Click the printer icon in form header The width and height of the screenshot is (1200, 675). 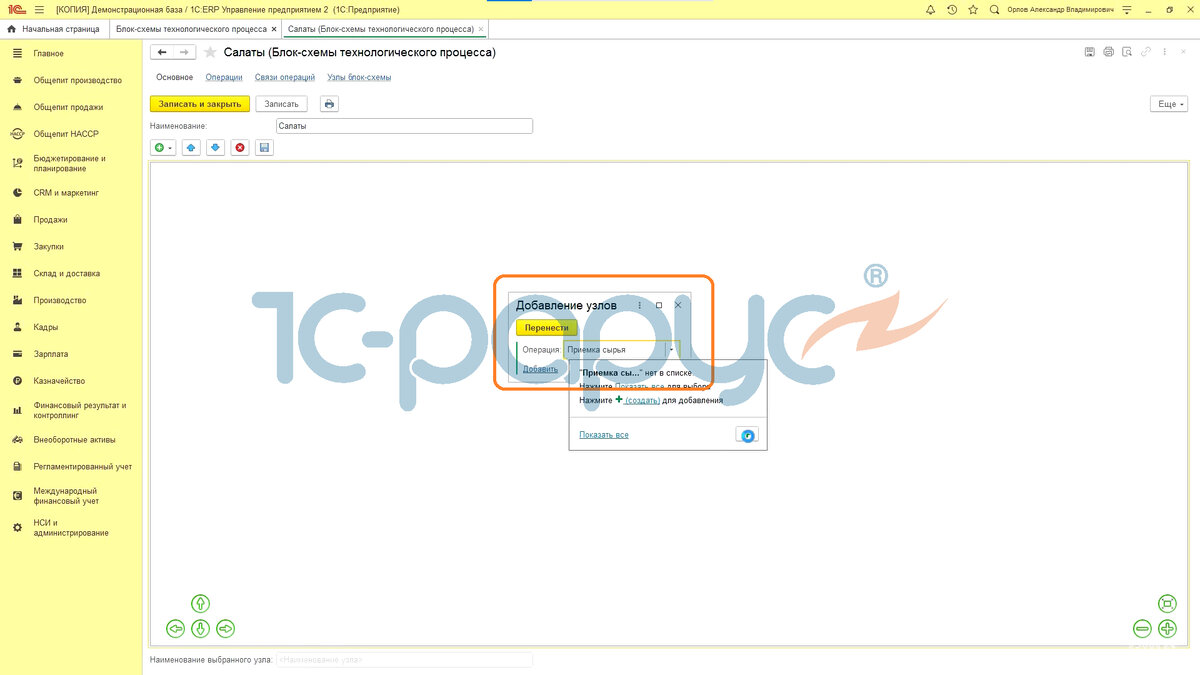[1108, 52]
